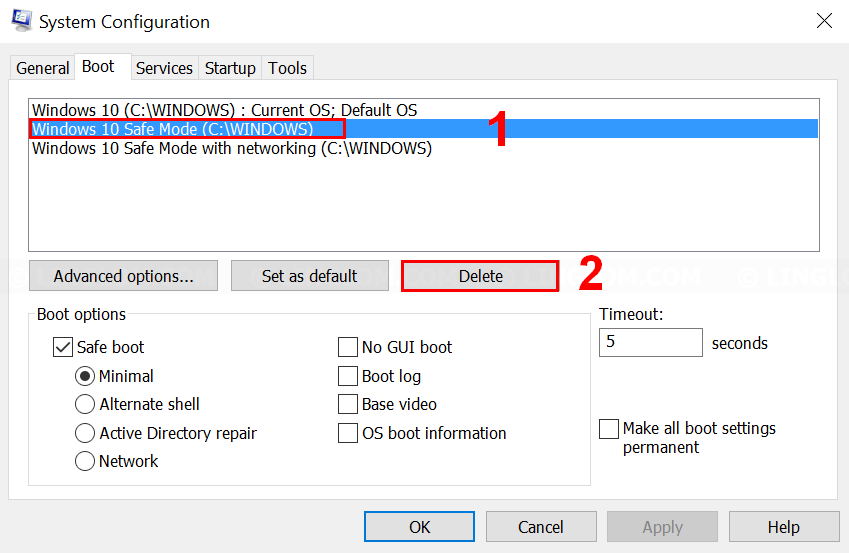Open the Services tab
Screen dimensions: 849x553
(x=164, y=68)
